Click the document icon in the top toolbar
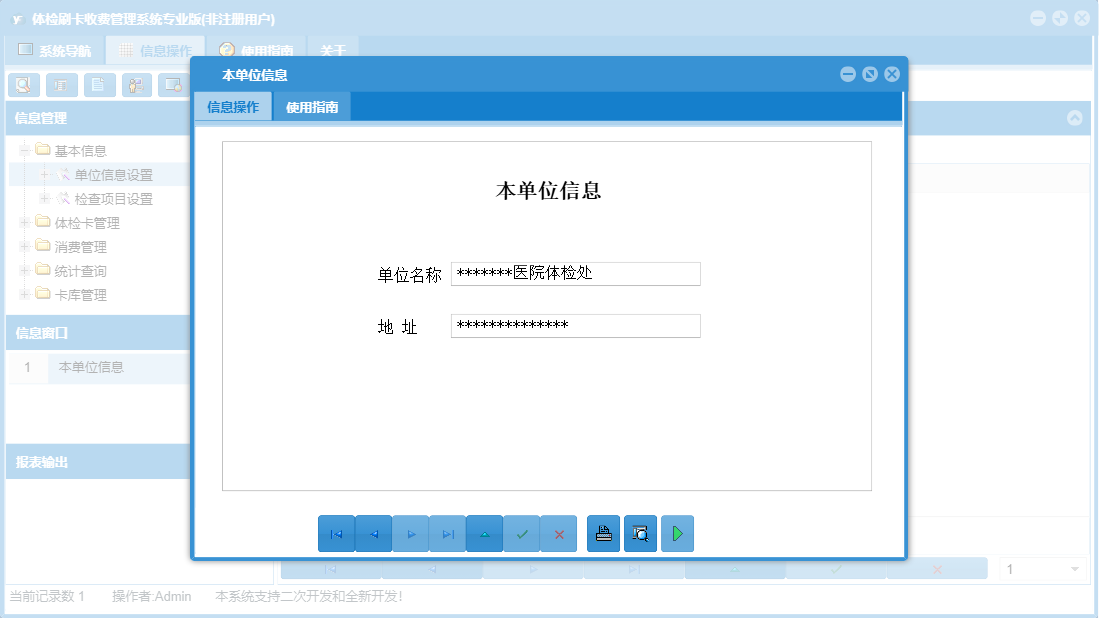 click(97, 85)
